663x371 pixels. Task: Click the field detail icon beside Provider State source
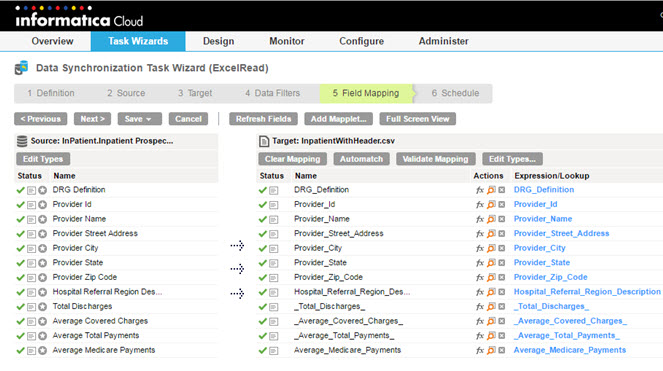[x=31, y=263]
